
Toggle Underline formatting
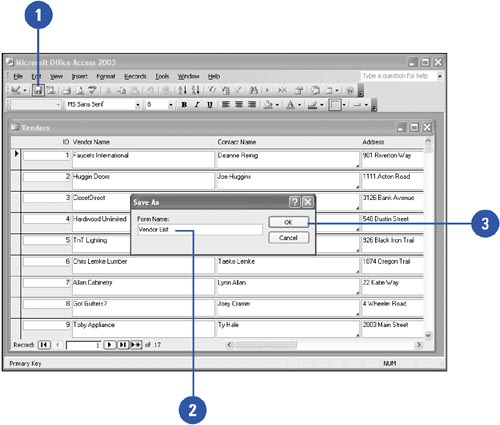tap(210, 105)
